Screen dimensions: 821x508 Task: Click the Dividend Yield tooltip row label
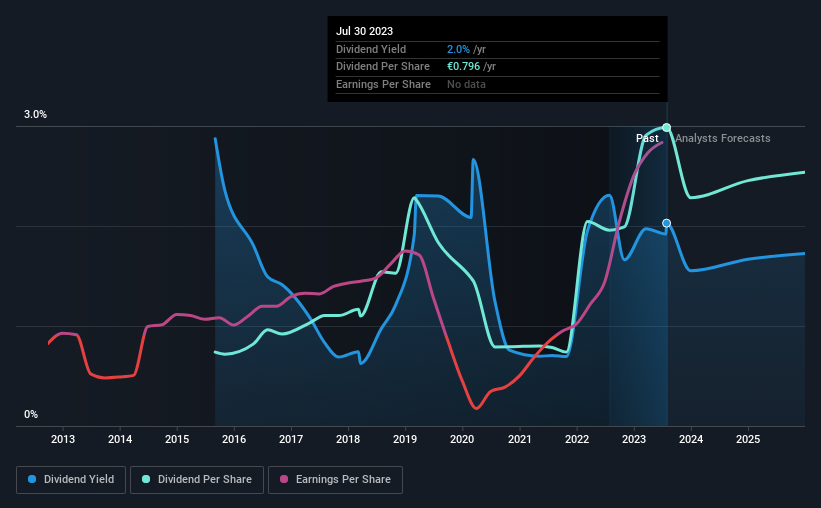pos(371,49)
